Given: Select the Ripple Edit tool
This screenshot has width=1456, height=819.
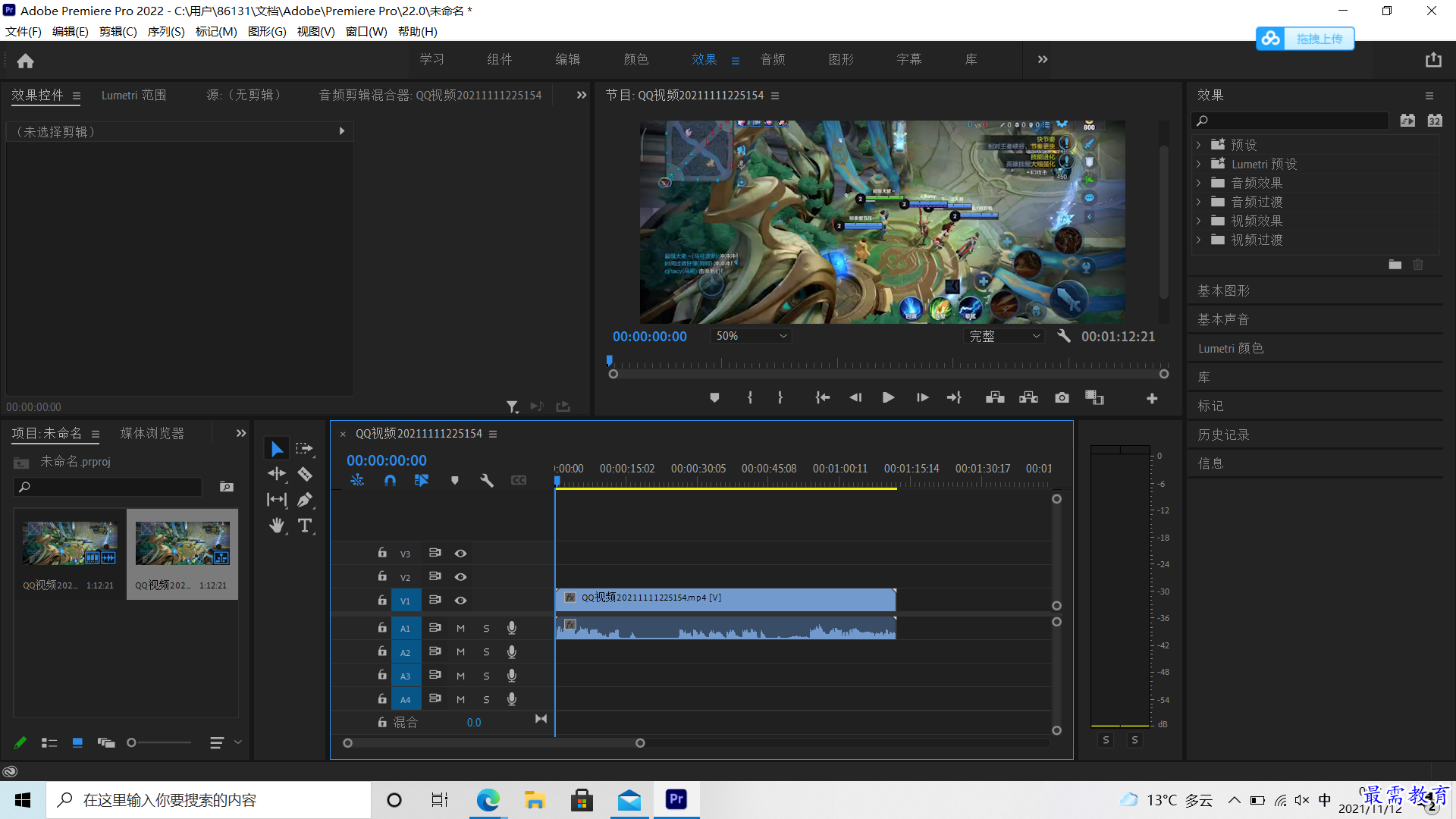Looking at the screenshot, I should point(277,474).
